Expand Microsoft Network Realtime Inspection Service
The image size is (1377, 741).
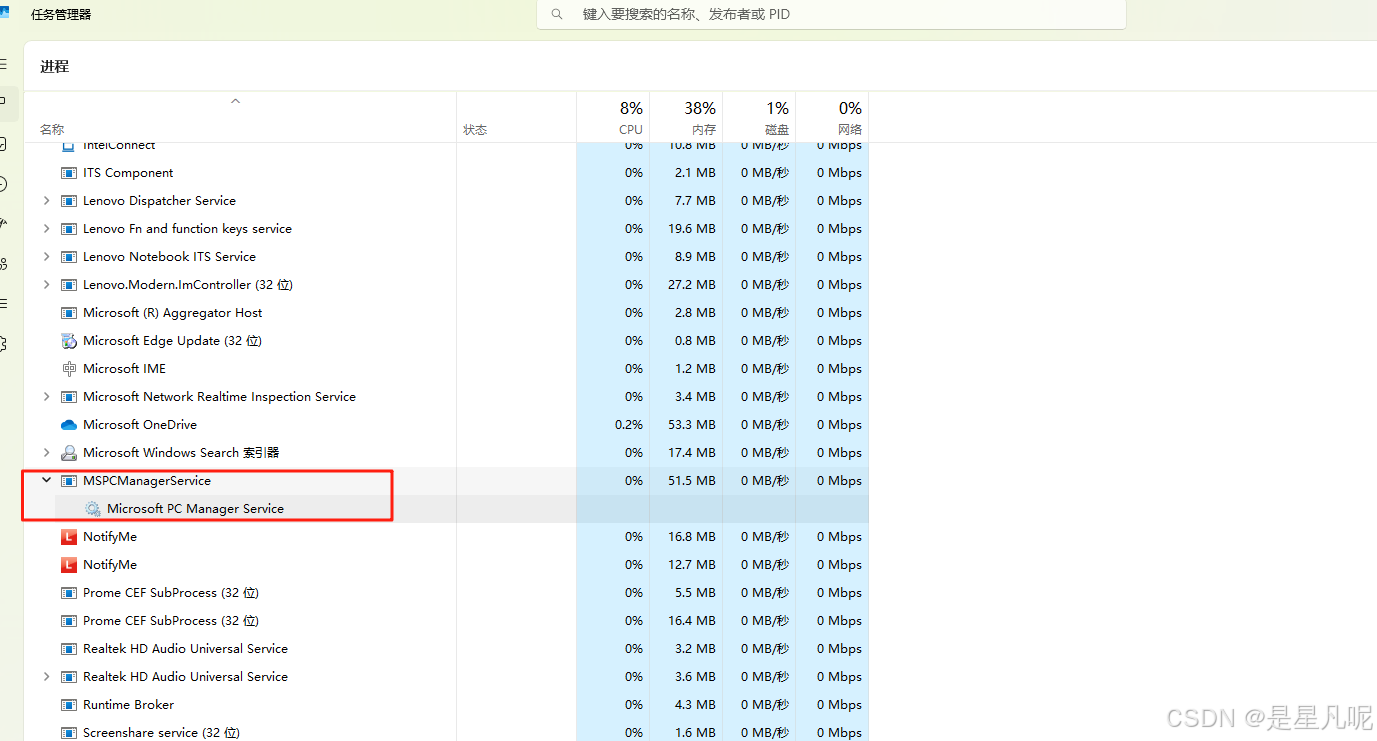[x=46, y=397]
